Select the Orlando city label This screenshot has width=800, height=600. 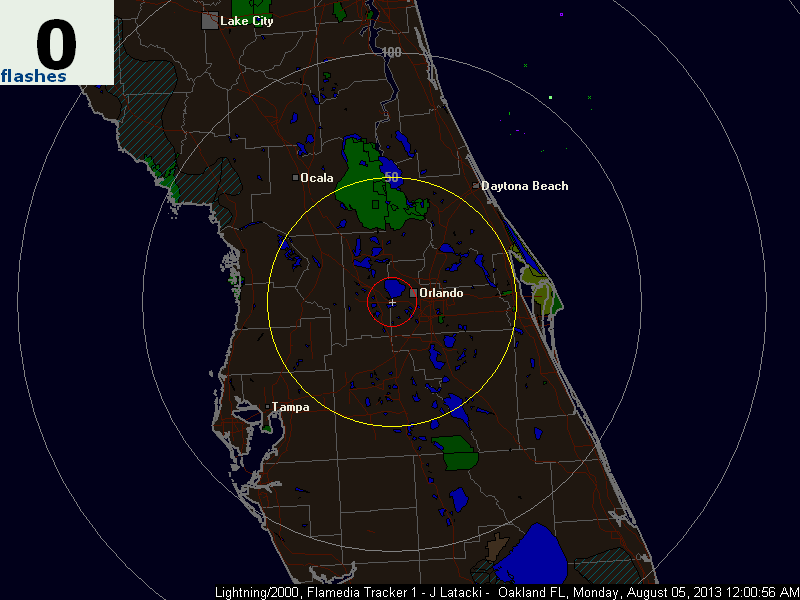[x=441, y=293]
